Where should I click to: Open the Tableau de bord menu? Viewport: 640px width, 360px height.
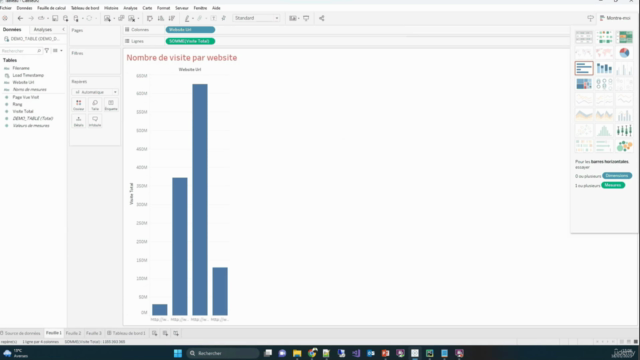(x=85, y=8)
